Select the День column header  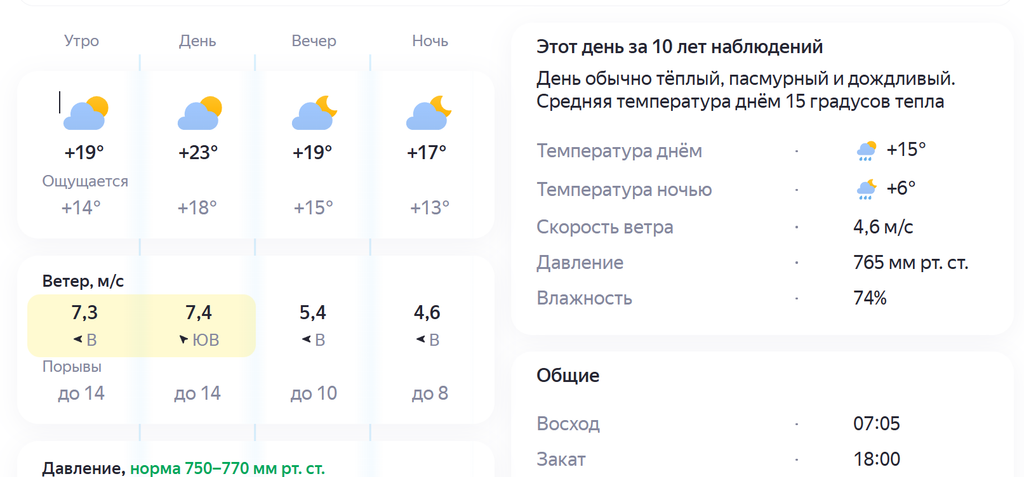click(198, 41)
